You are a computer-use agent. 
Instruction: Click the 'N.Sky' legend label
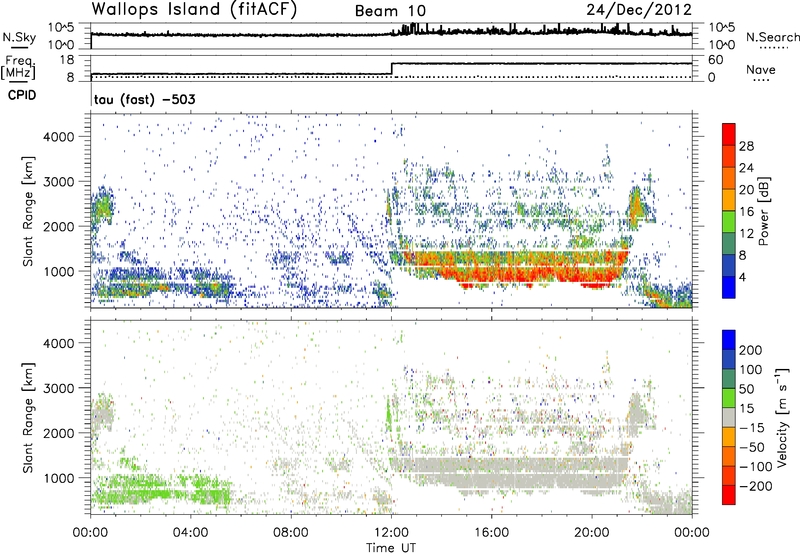pos(19,37)
